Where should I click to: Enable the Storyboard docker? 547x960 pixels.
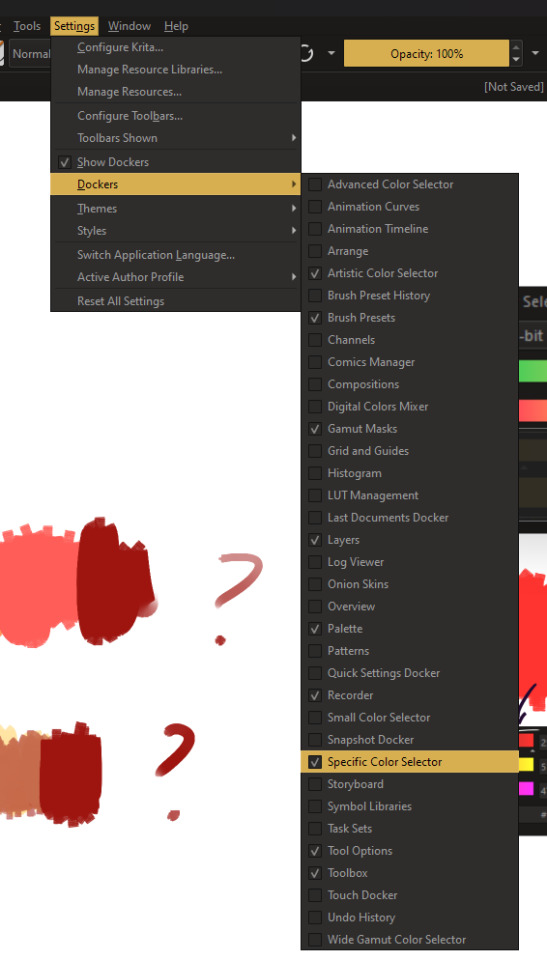click(x=409, y=784)
